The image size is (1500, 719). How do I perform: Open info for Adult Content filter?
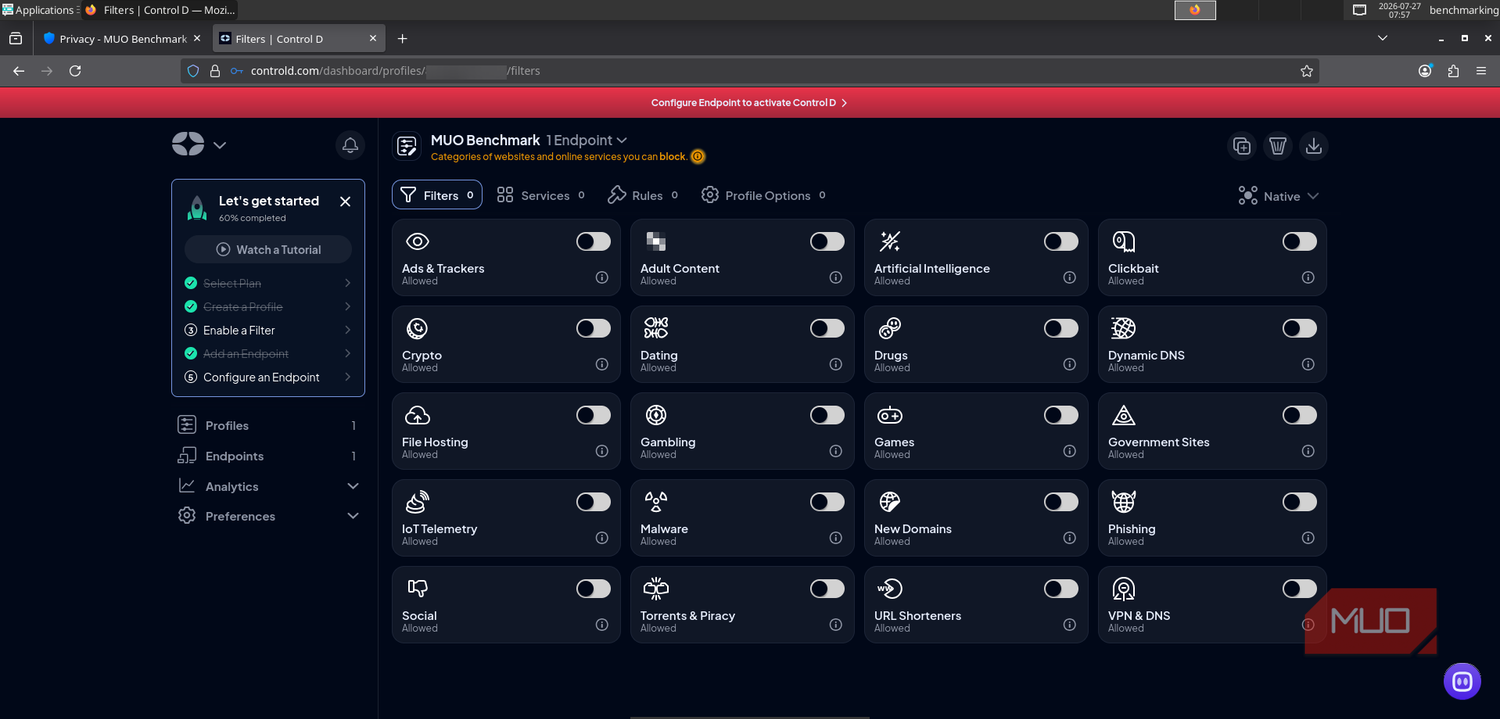point(836,277)
